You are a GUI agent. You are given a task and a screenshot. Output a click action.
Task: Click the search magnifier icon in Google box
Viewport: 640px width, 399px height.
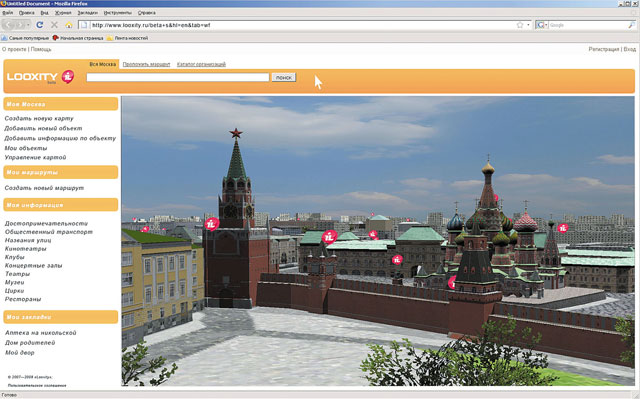point(631,25)
